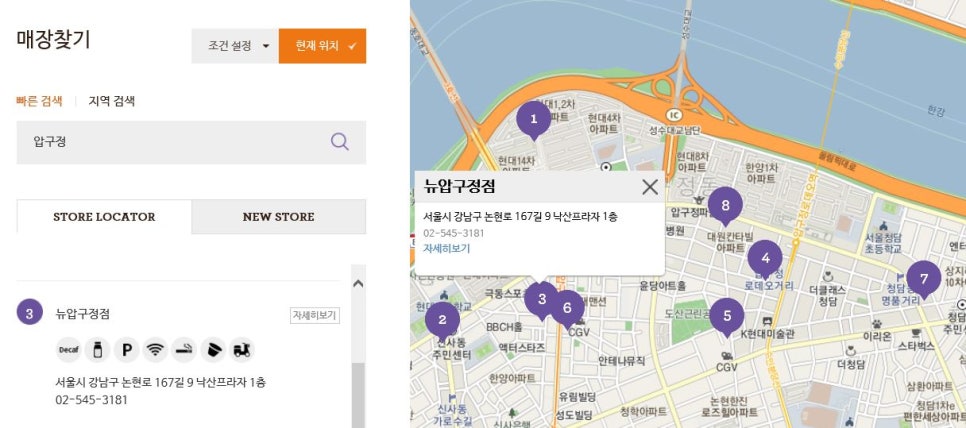Click 성수대교남단 label on the map
The height and width of the screenshot is (428, 966).
tap(675, 131)
